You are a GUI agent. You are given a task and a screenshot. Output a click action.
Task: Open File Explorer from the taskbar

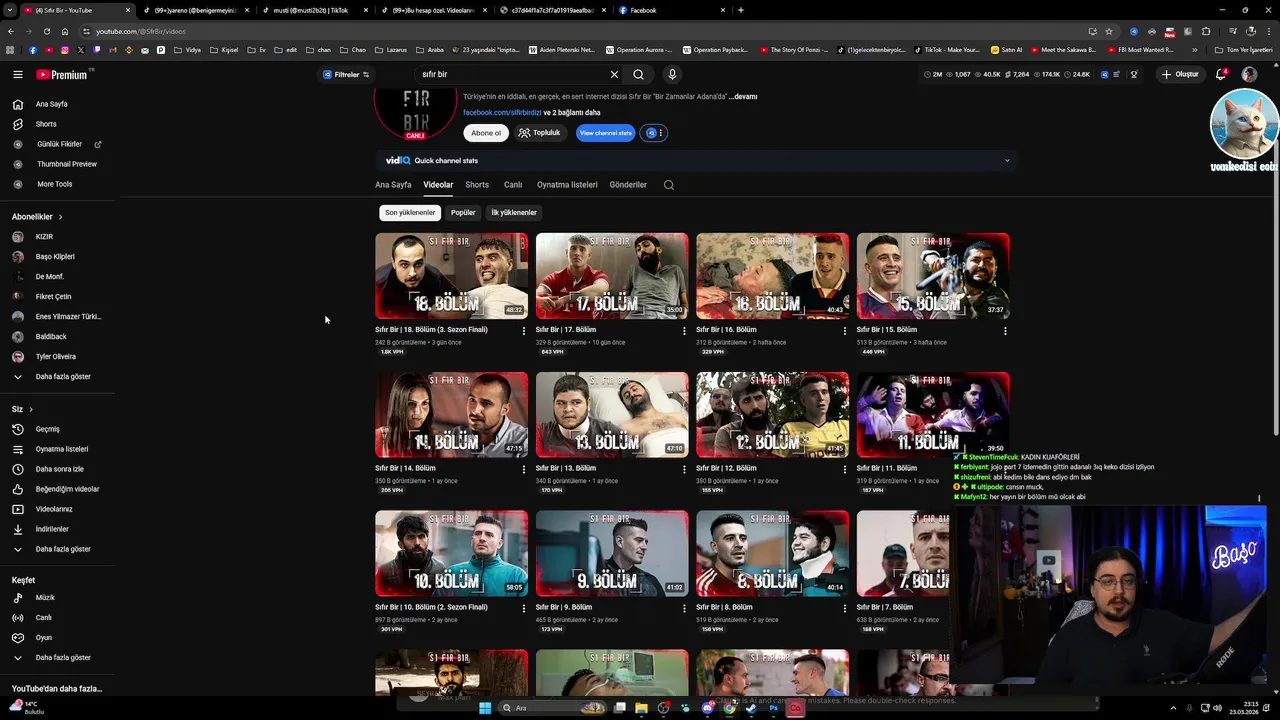(641, 708)
